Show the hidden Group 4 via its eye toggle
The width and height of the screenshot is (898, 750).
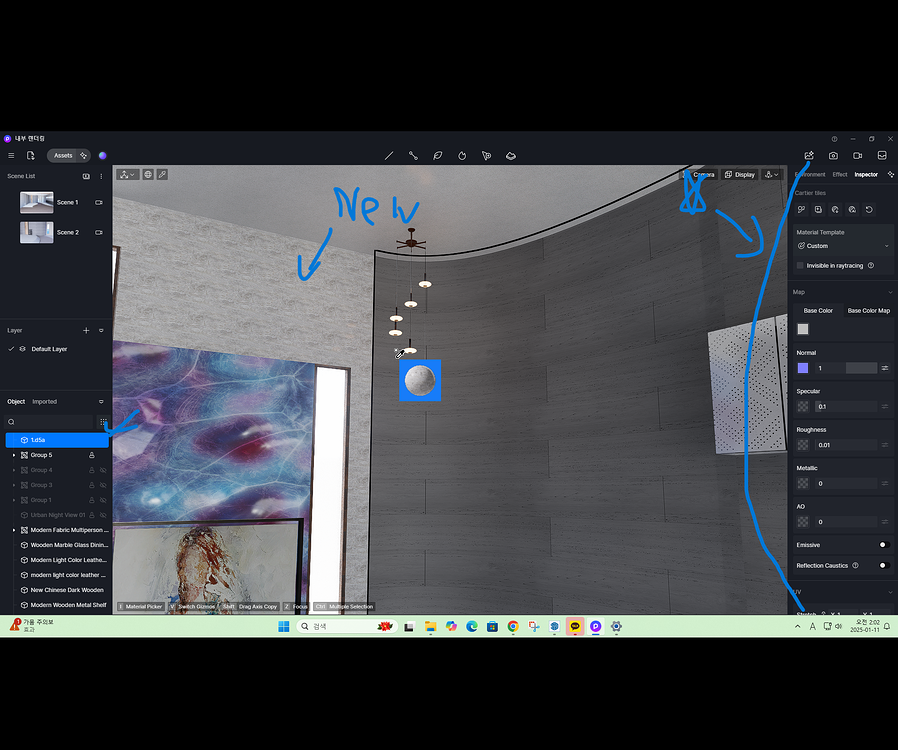point(103,469)
